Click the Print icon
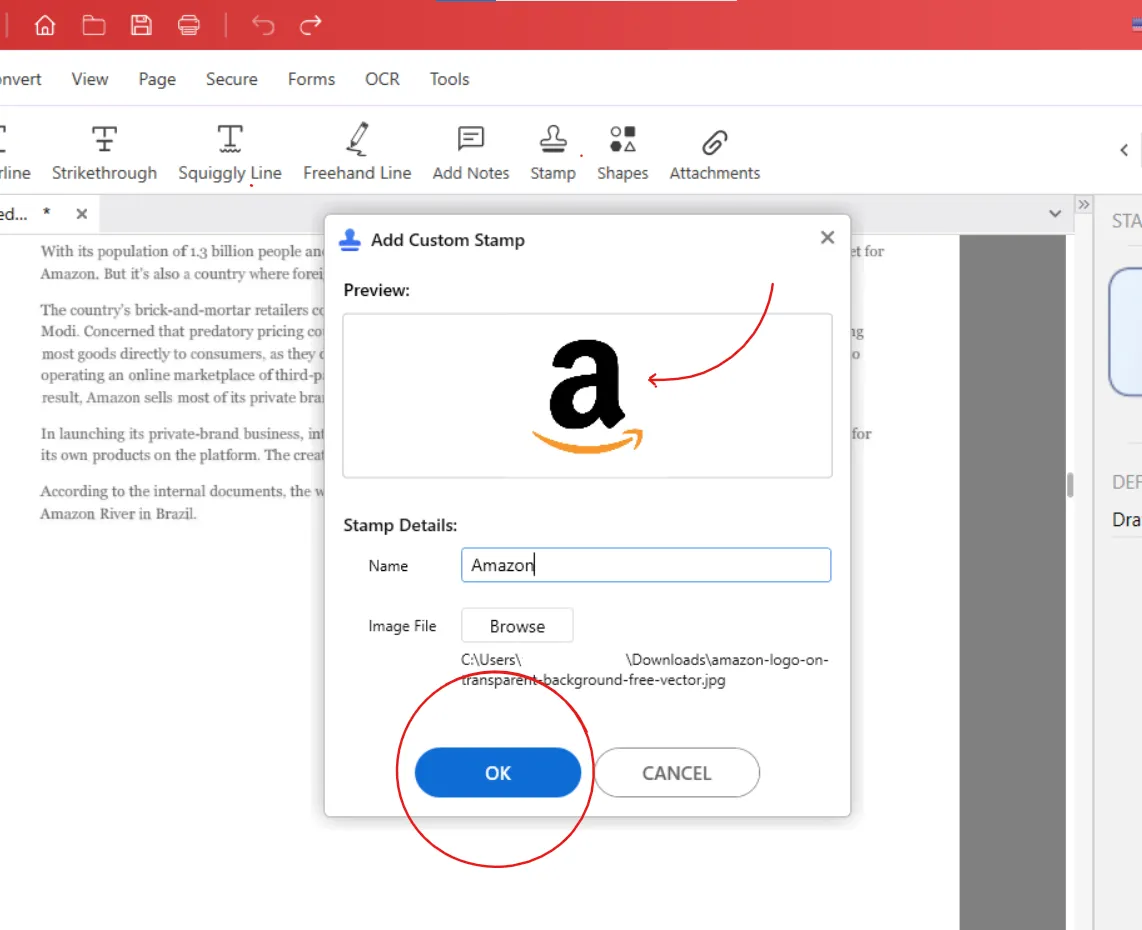 coord(189,25)
